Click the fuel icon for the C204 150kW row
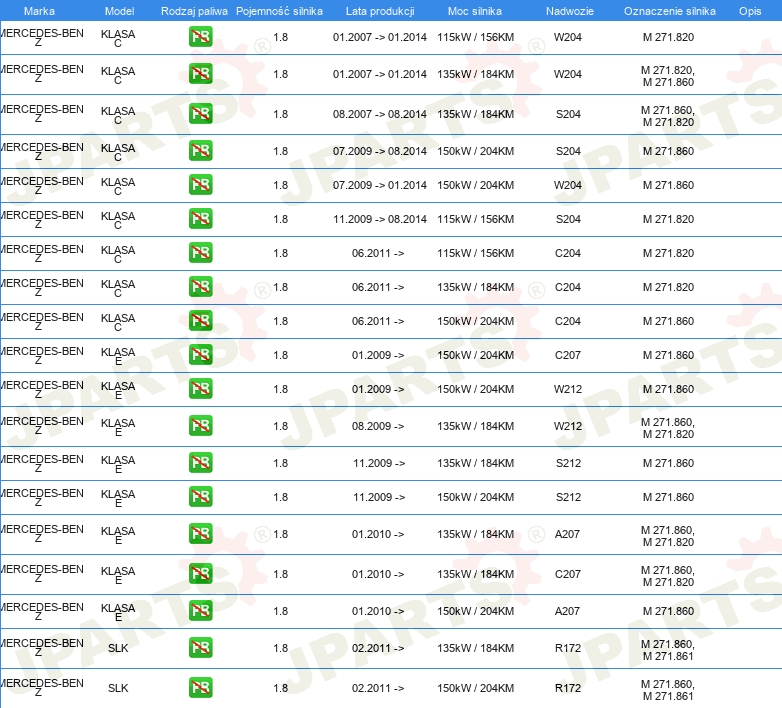 coord(200,321)
